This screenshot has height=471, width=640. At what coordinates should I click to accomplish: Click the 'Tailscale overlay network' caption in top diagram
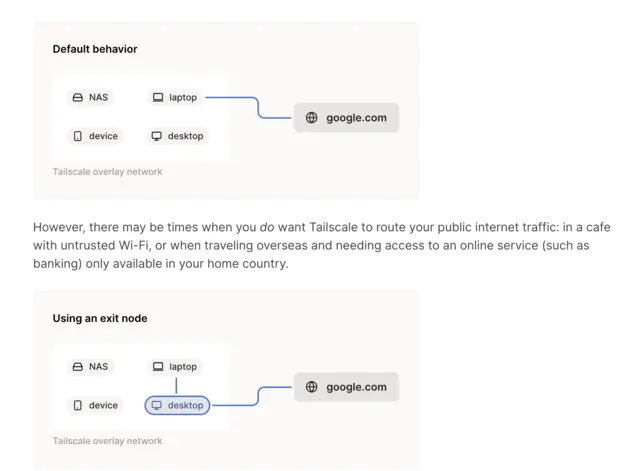[107, 172]
